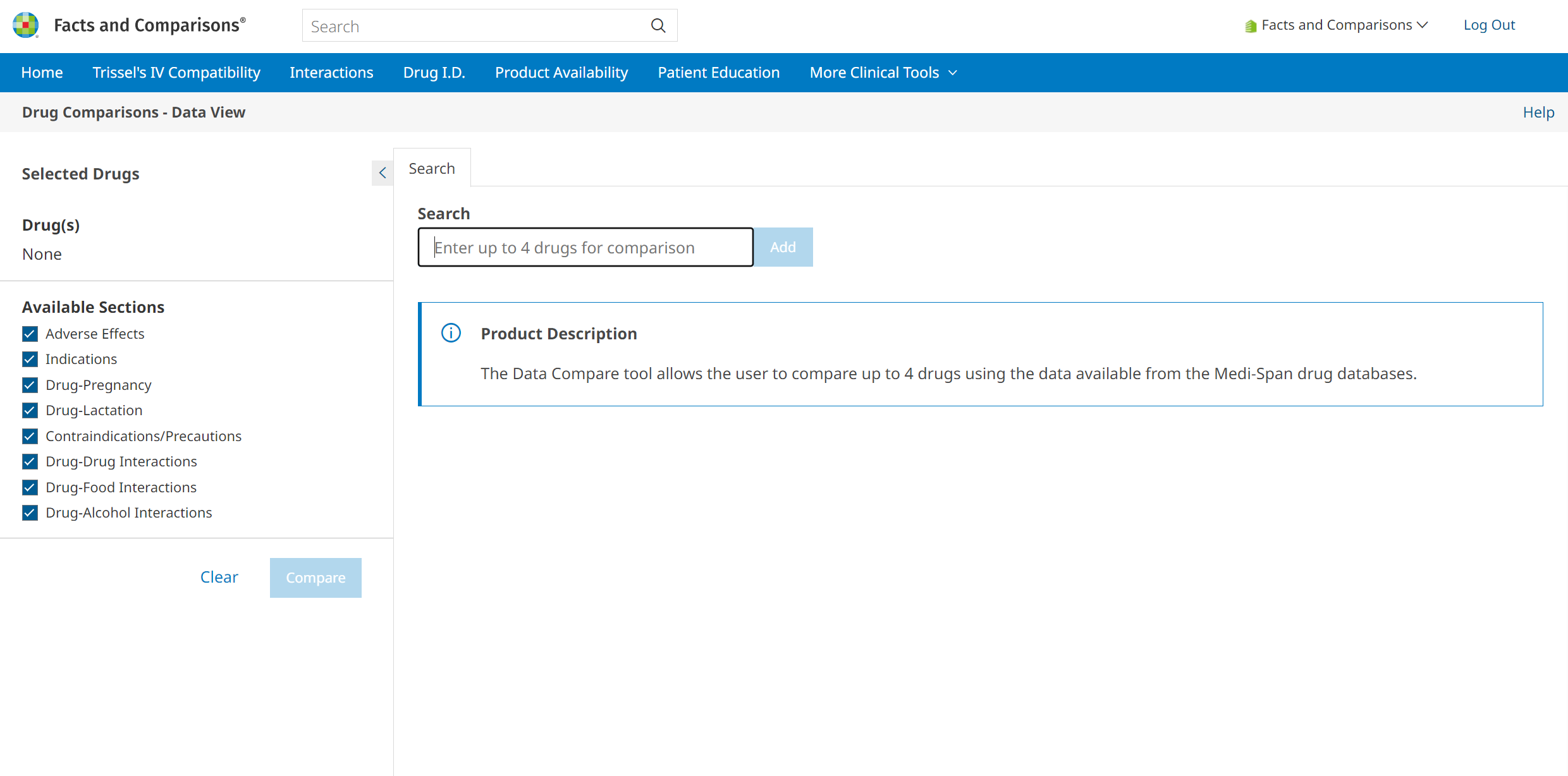Select the Search tab

pos(432,169)
